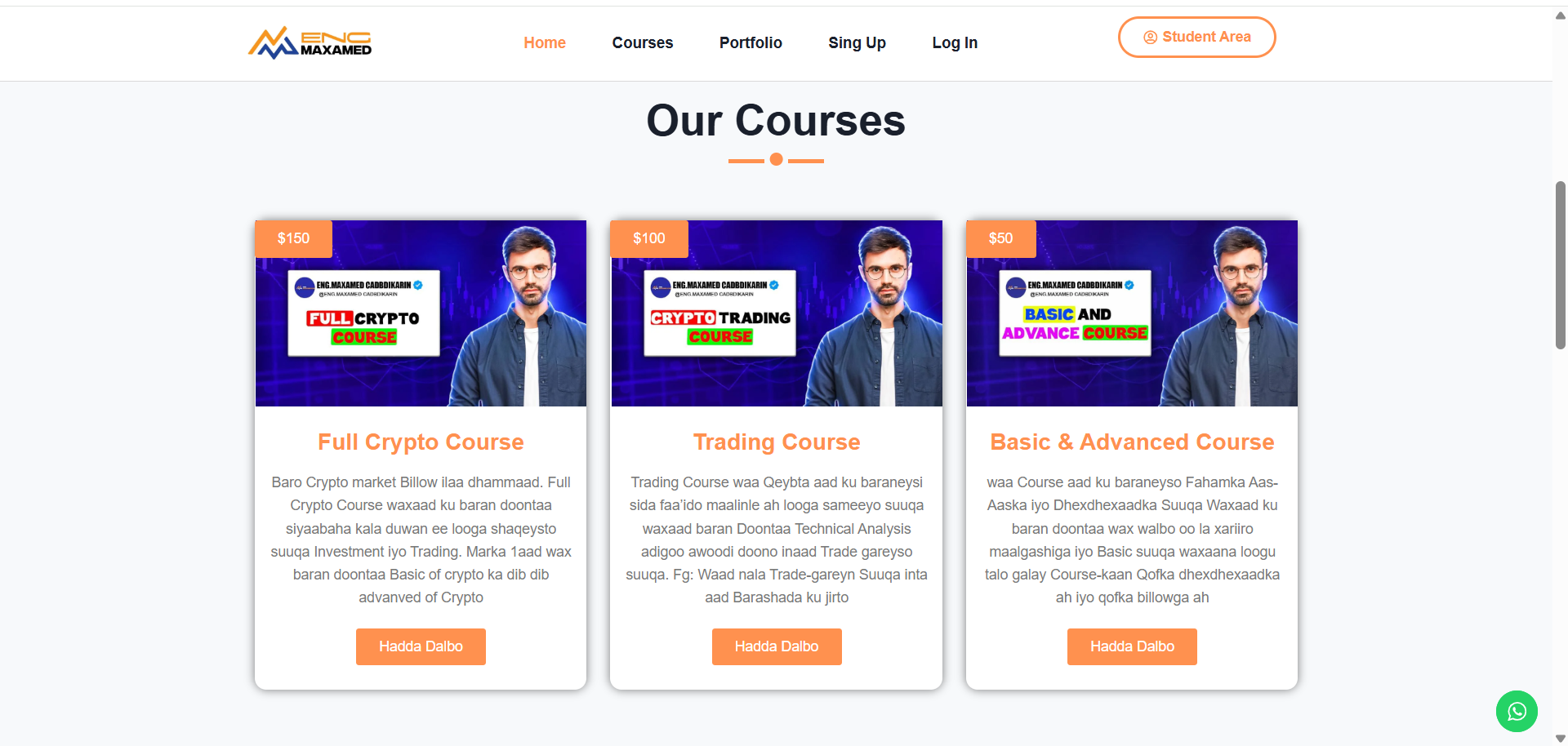Select the $50 price badge
Screen dimensions: 1568x746
point(1000,238)
